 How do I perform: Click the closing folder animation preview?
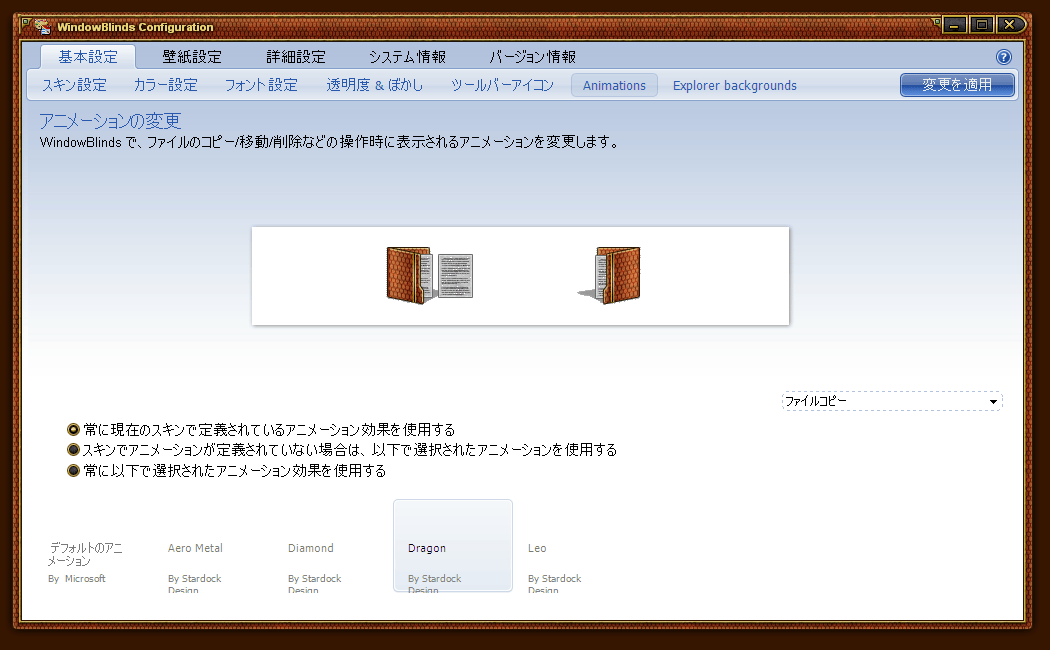pyautogui.click(x=610, y=275)
